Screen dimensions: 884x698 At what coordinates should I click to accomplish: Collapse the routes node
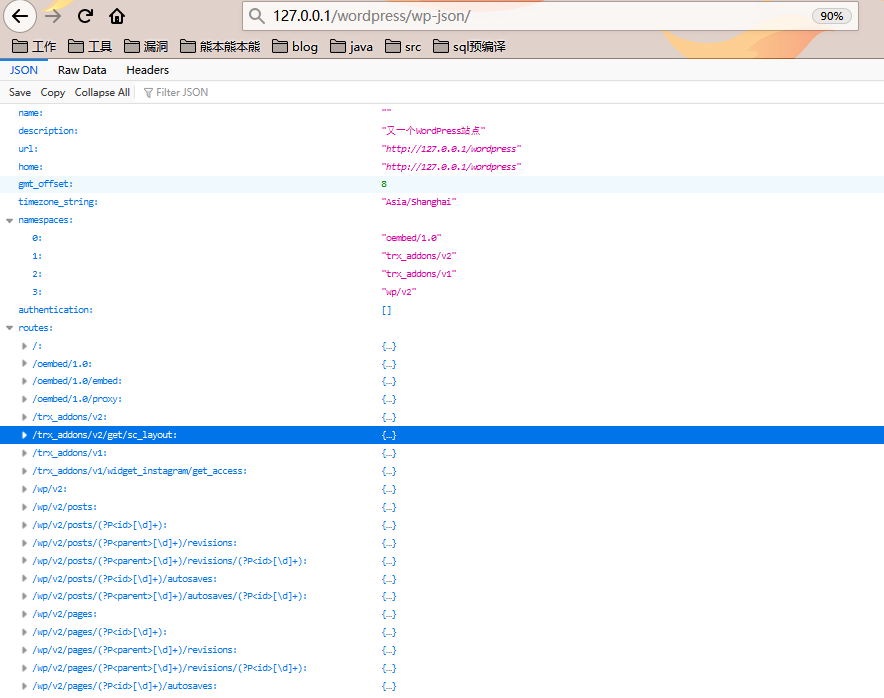(x=9, y=328)
